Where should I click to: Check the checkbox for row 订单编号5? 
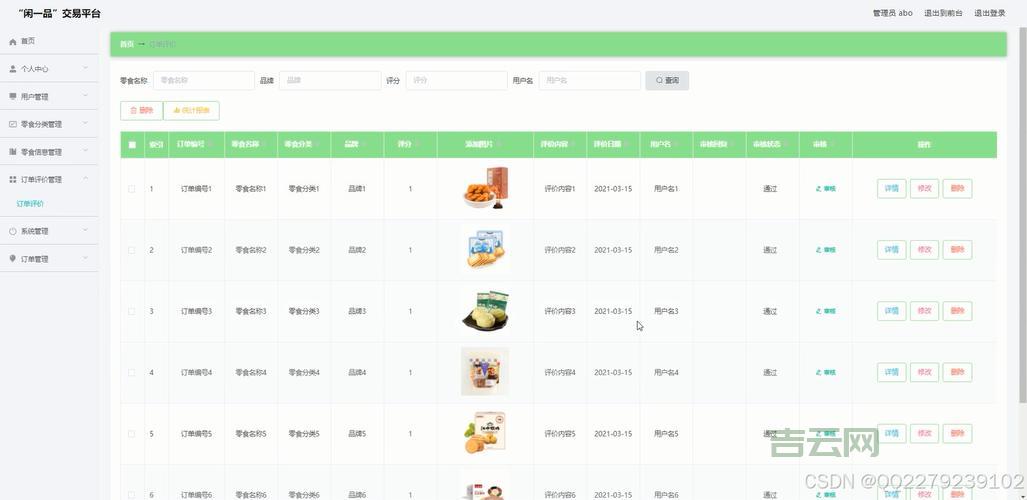click(x=132, y=434)
